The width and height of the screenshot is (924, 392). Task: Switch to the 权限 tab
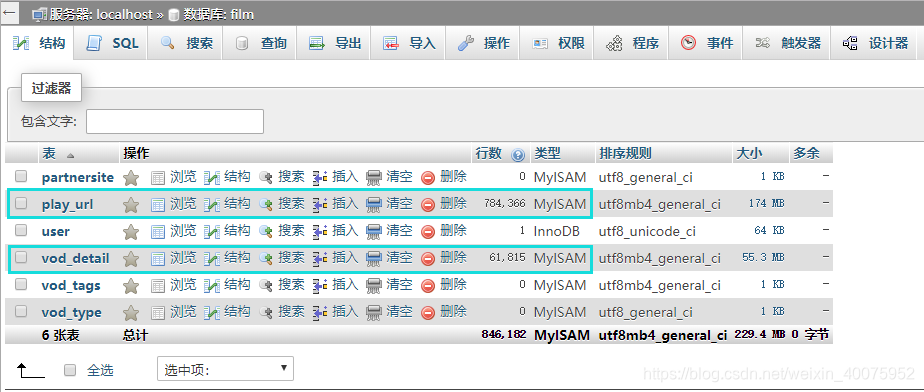(557, 43)
